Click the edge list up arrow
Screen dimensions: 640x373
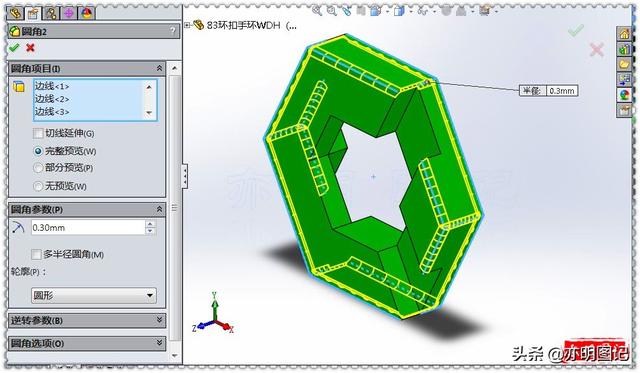149,87
